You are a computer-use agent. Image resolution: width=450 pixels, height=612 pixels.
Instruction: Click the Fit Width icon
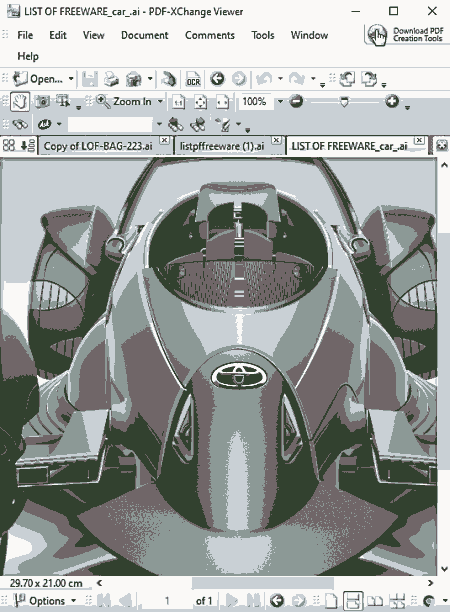click(x=222, y=102)
